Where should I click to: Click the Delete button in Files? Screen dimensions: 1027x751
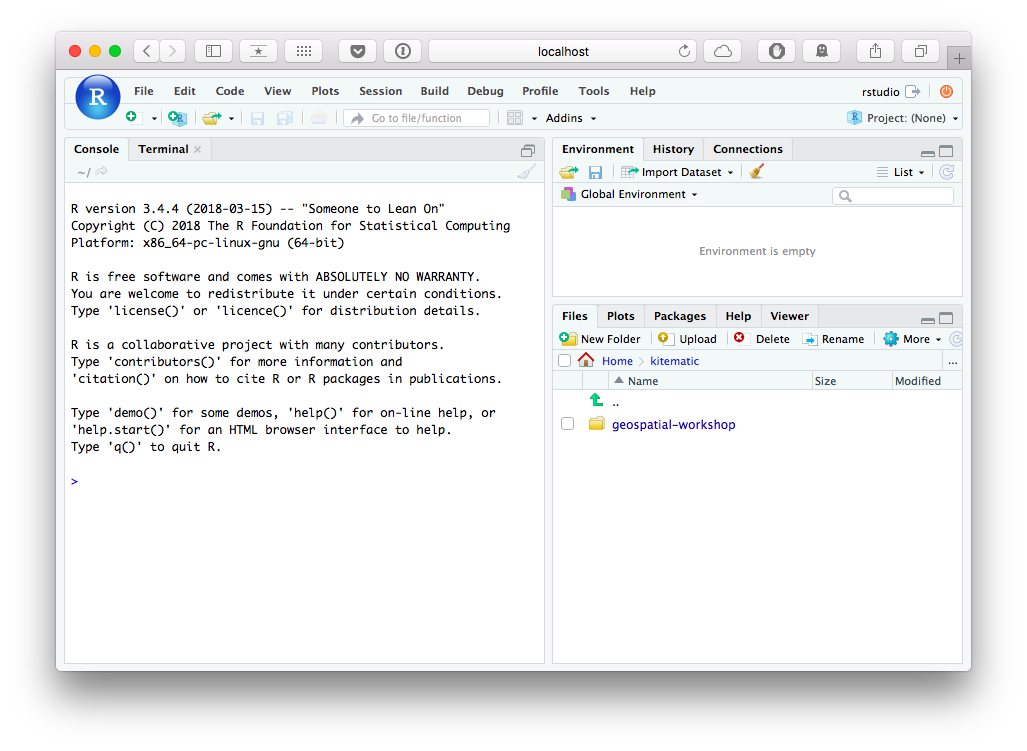[x=762, y=339]
